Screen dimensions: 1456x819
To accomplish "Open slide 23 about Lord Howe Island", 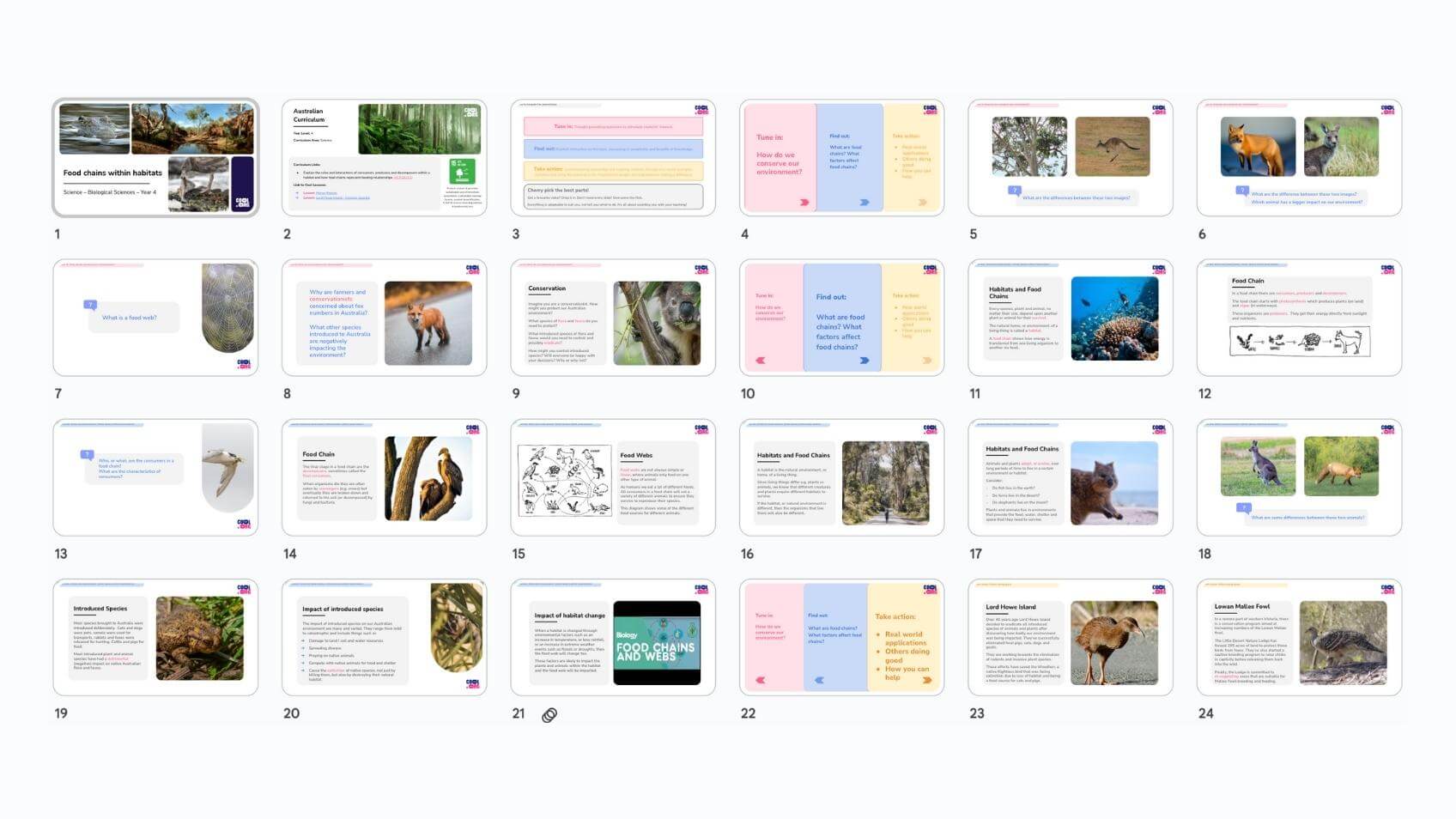I will 1070,638.
